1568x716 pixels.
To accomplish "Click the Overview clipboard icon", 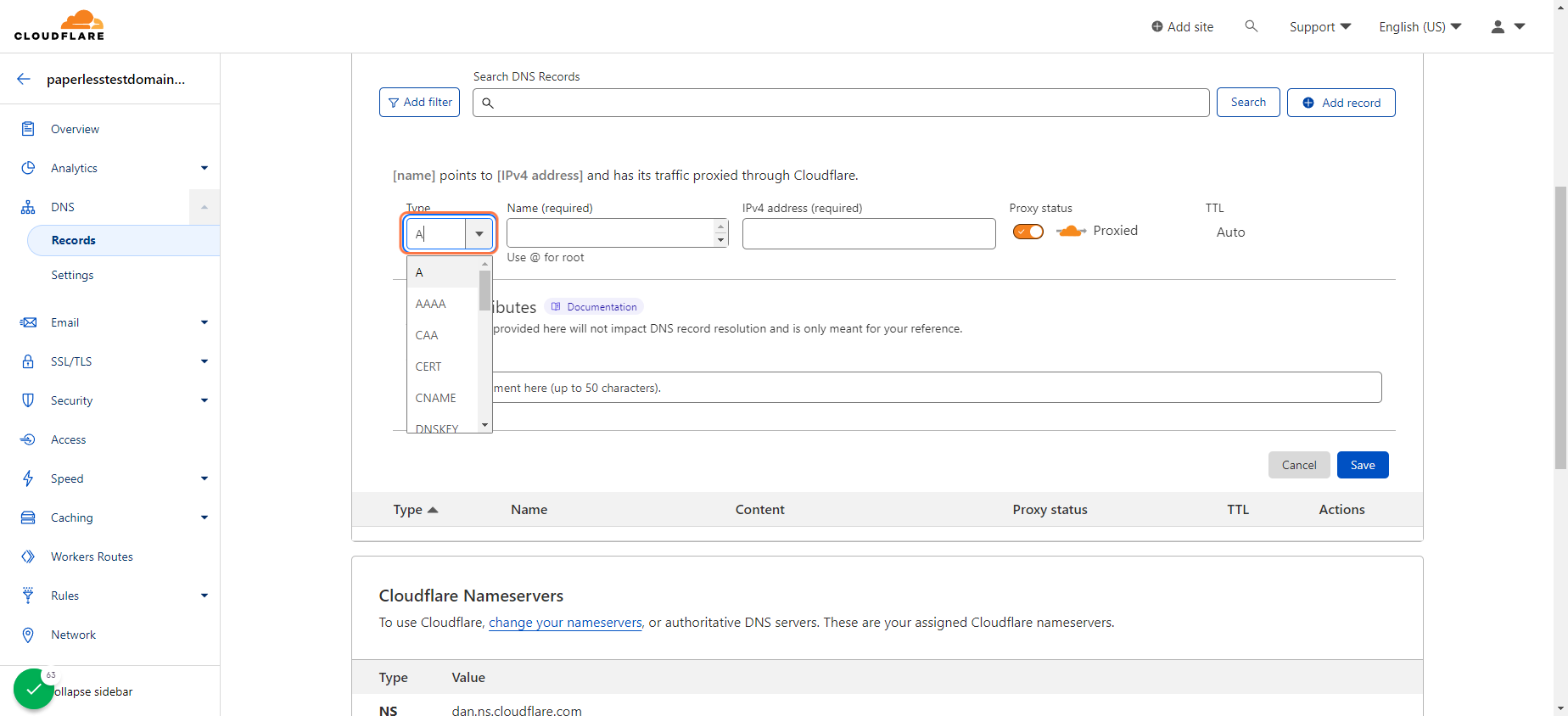I will point(28,129).
